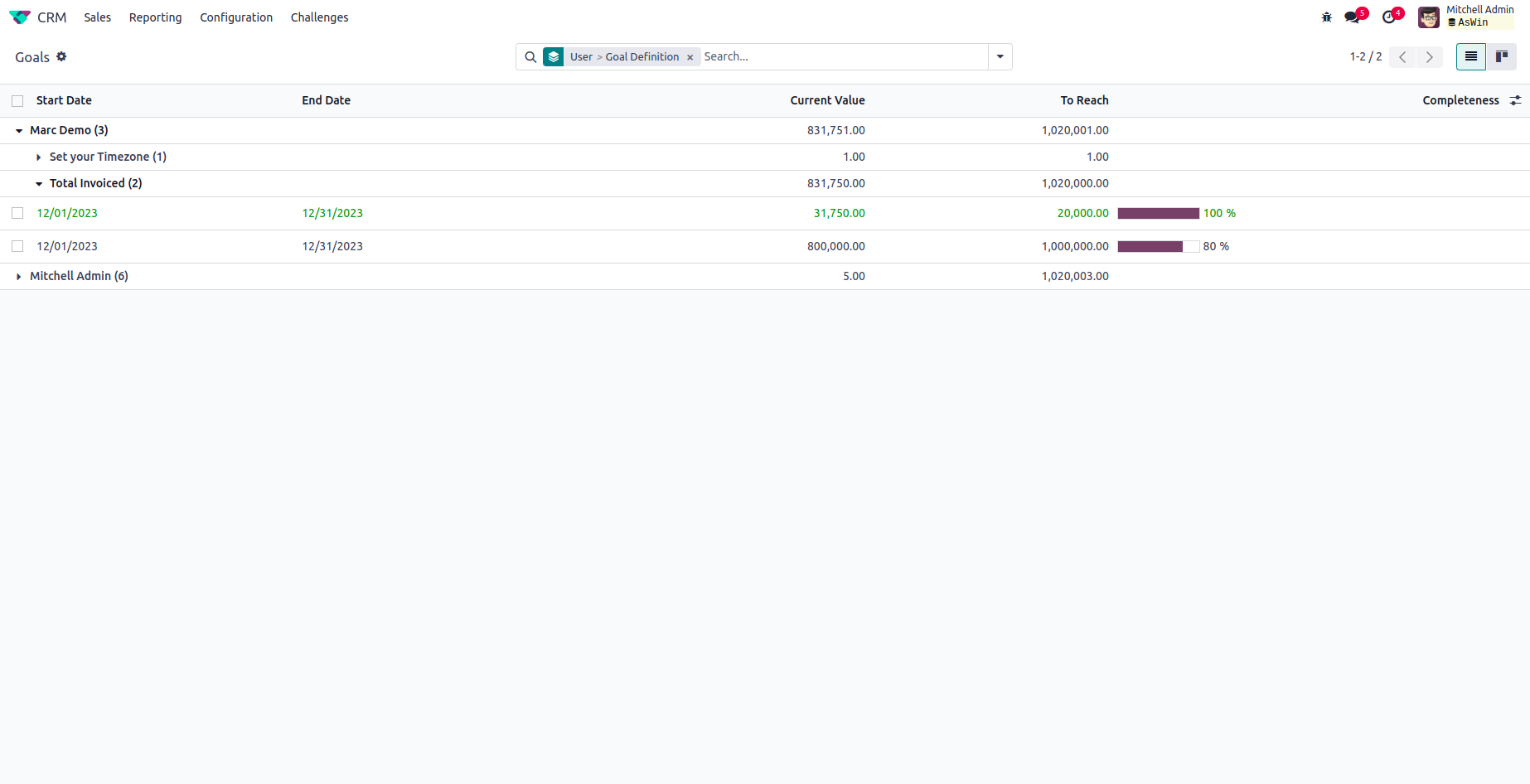Remove the User > Goal Definition filter
The image size is (1530, 784).
pos(690,57)
